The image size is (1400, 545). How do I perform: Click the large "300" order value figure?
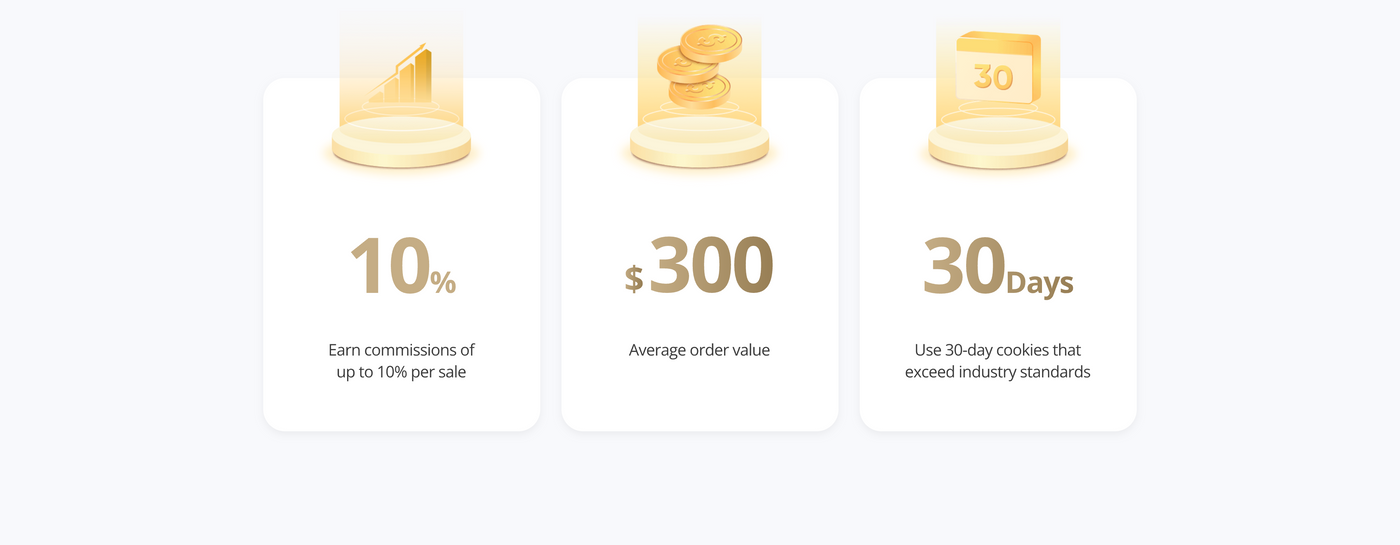(711, 265)
